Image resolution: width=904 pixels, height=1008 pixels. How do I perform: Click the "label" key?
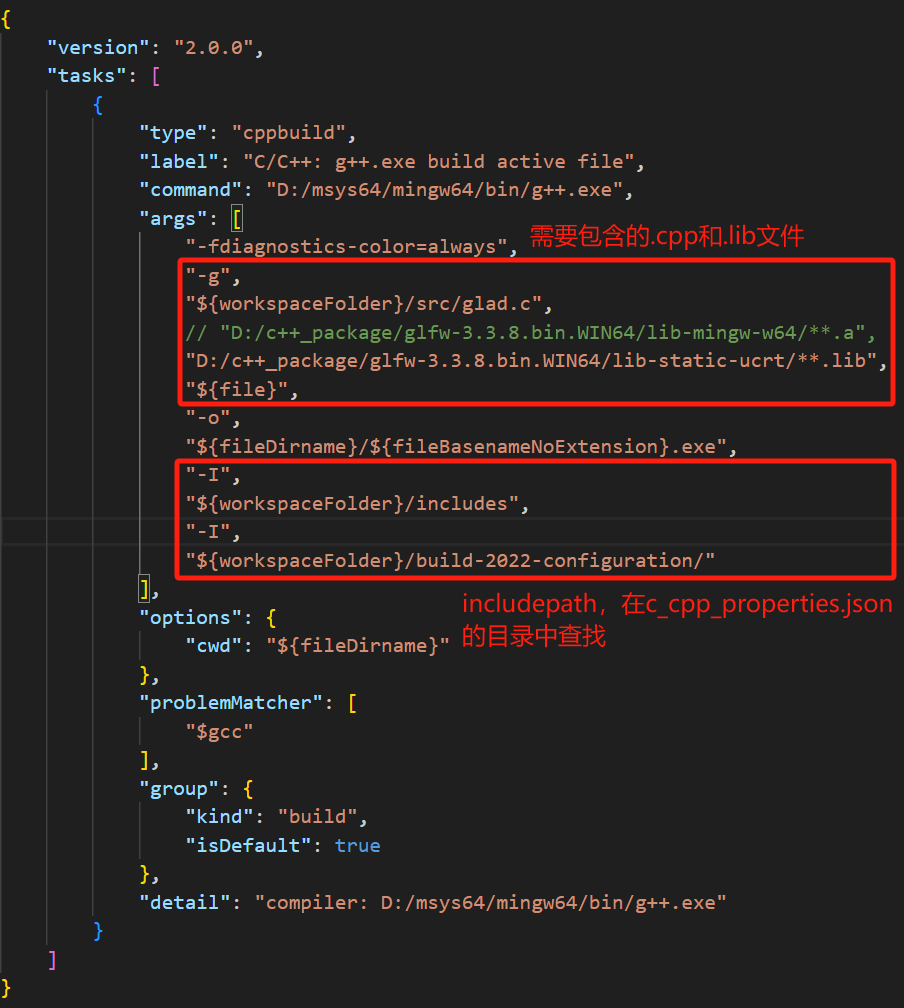coord(179,161)
